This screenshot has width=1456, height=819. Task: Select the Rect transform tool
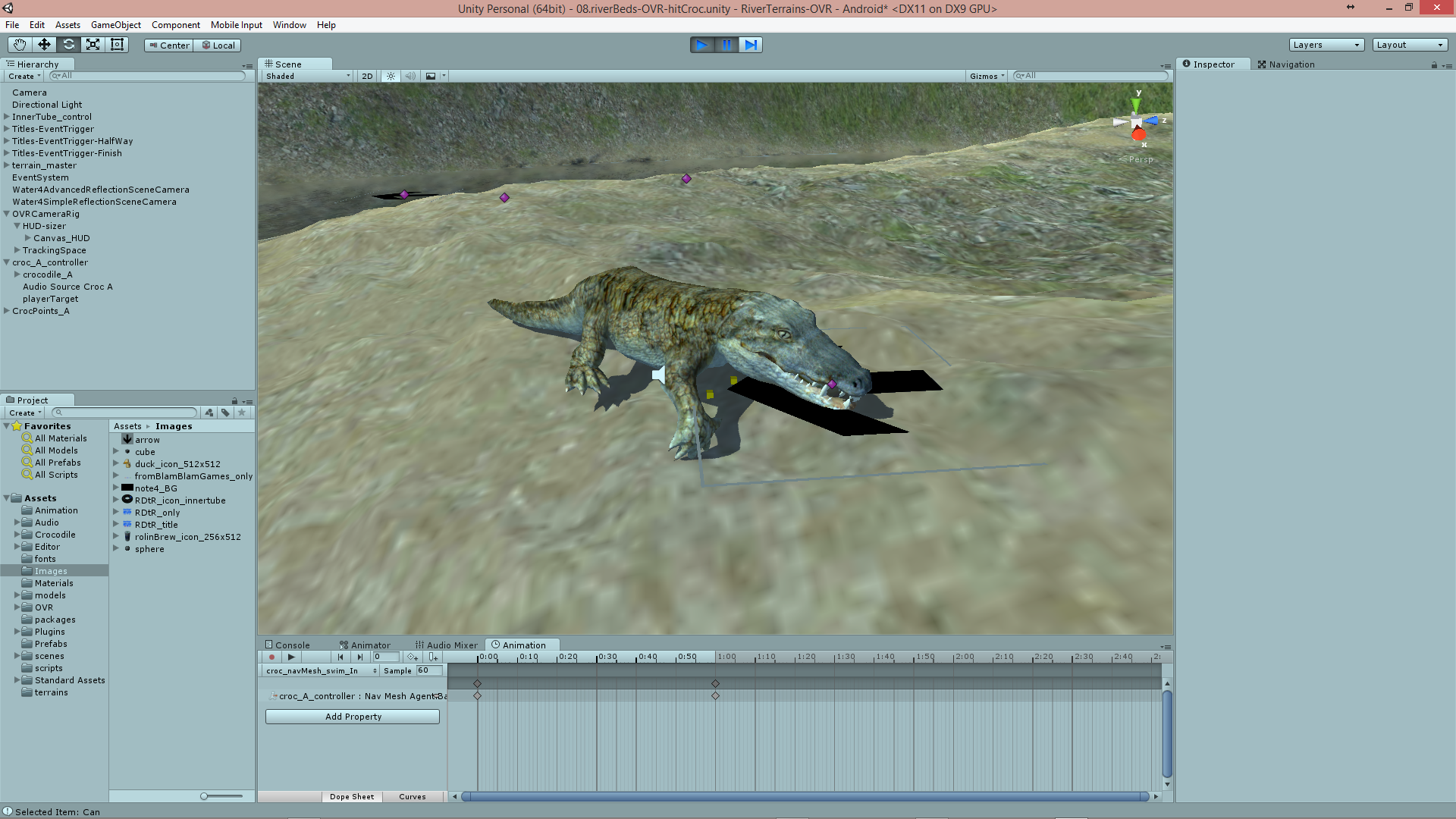[x=117, y=45]
